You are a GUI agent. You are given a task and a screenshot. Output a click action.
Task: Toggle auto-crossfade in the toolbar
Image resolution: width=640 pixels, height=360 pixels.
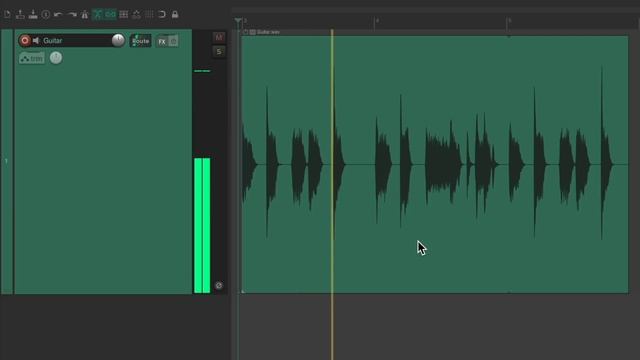[98, 15]
